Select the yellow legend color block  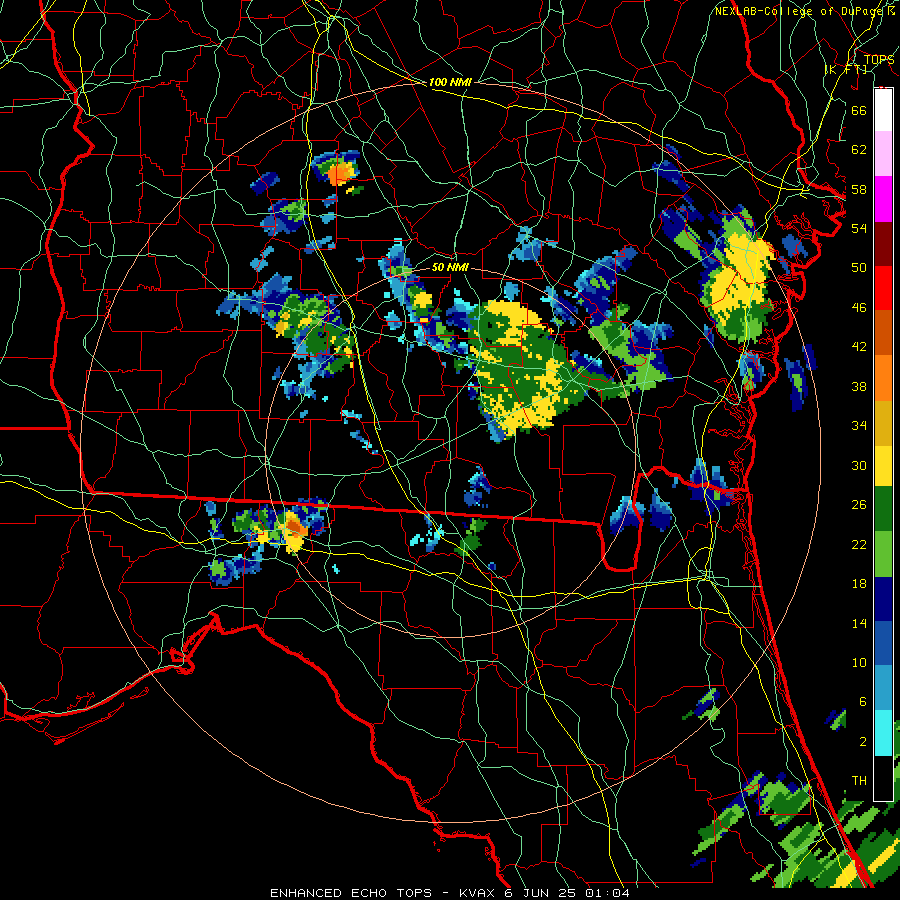coord(883,466)
